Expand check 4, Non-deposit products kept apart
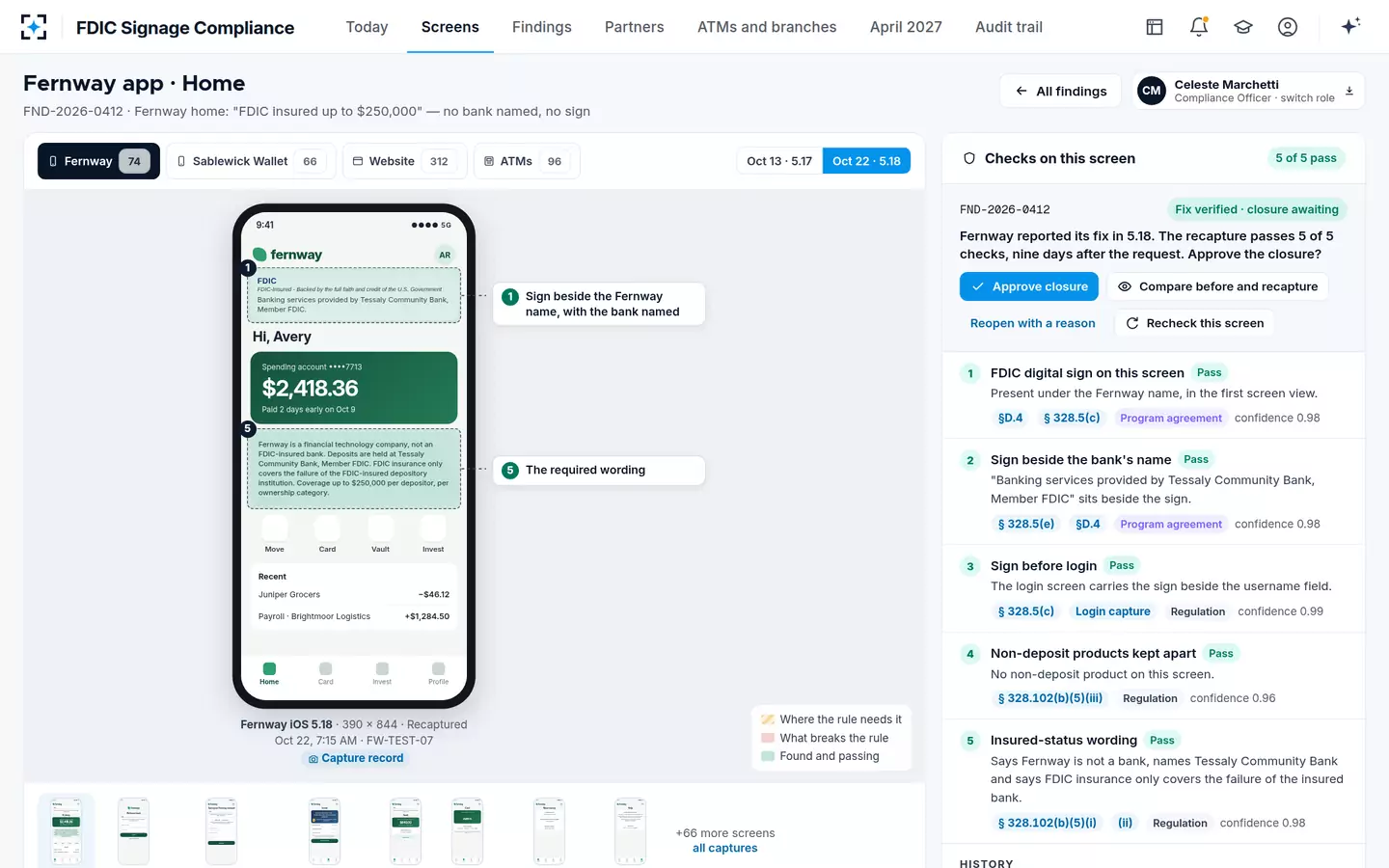1389x868 pixels. tap(1154, 676)
